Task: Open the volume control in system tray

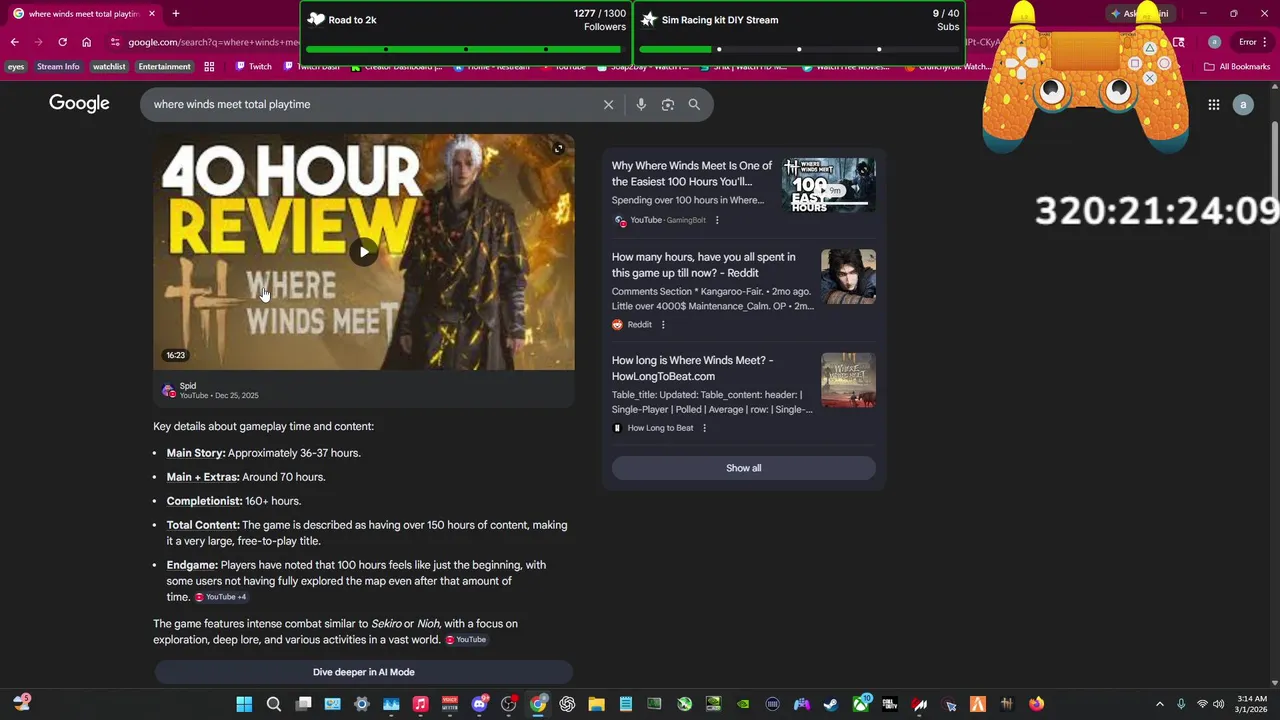Action: tap(1218, 704)
